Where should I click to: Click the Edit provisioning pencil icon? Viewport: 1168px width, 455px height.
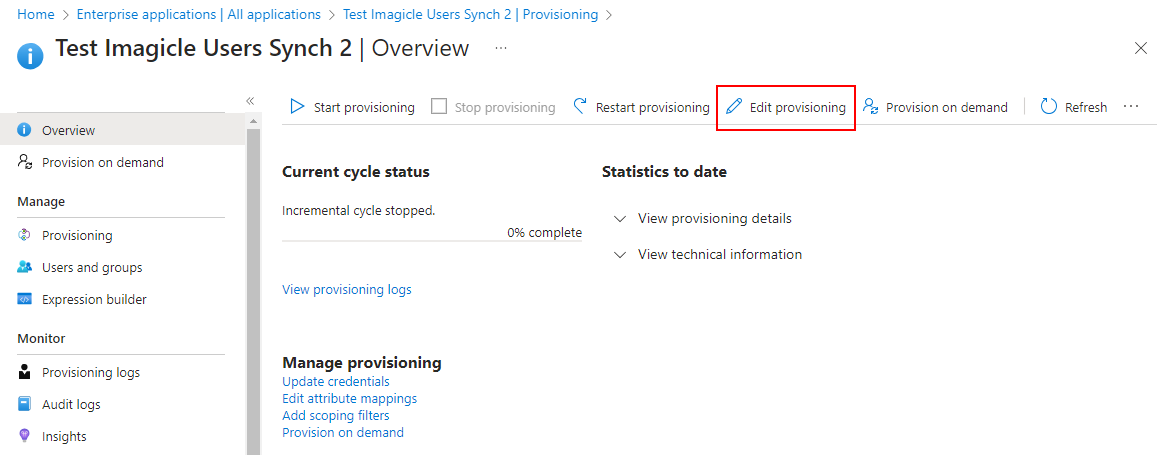(735, 107)
